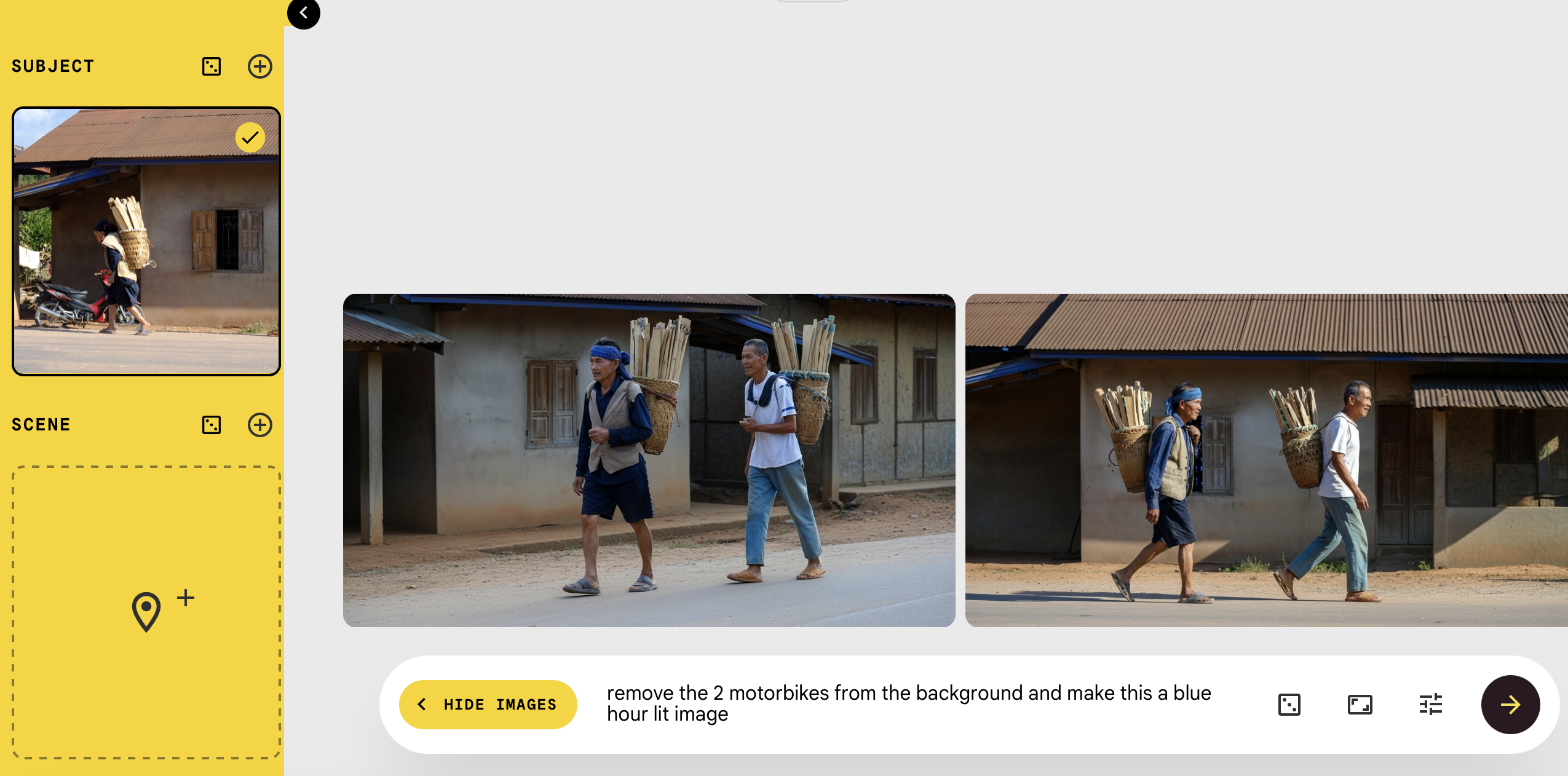Click the empty dashed scene drop area
Screen dimensions: 1568x776
point(146,612)
